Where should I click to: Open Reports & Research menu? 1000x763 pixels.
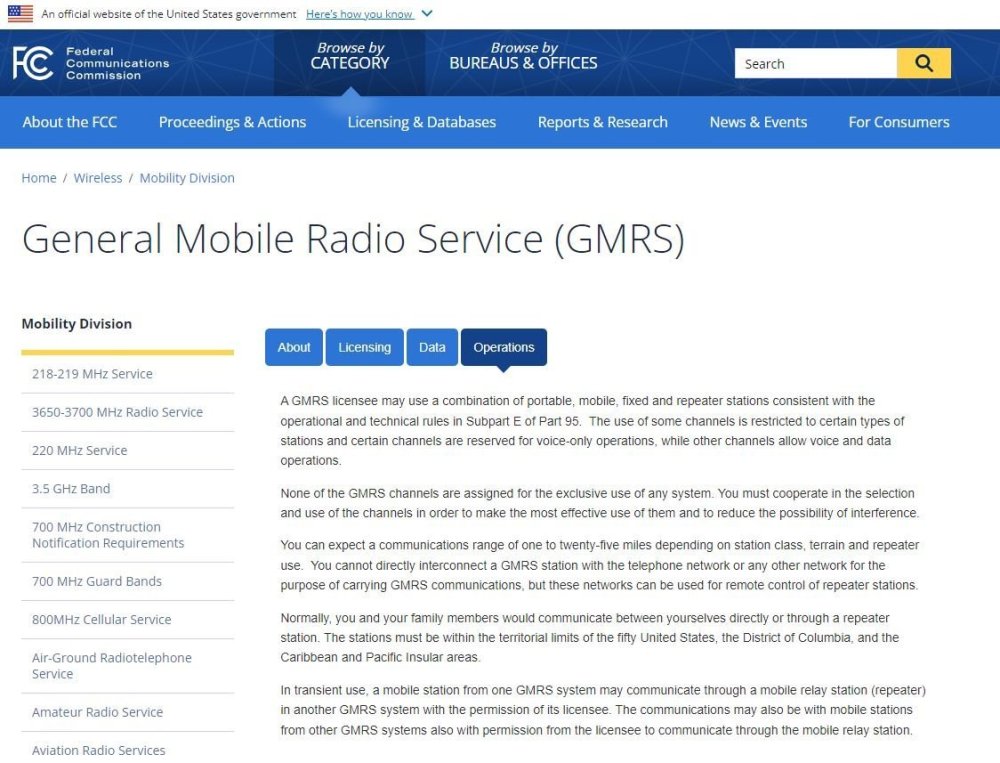tap(602, 122)
